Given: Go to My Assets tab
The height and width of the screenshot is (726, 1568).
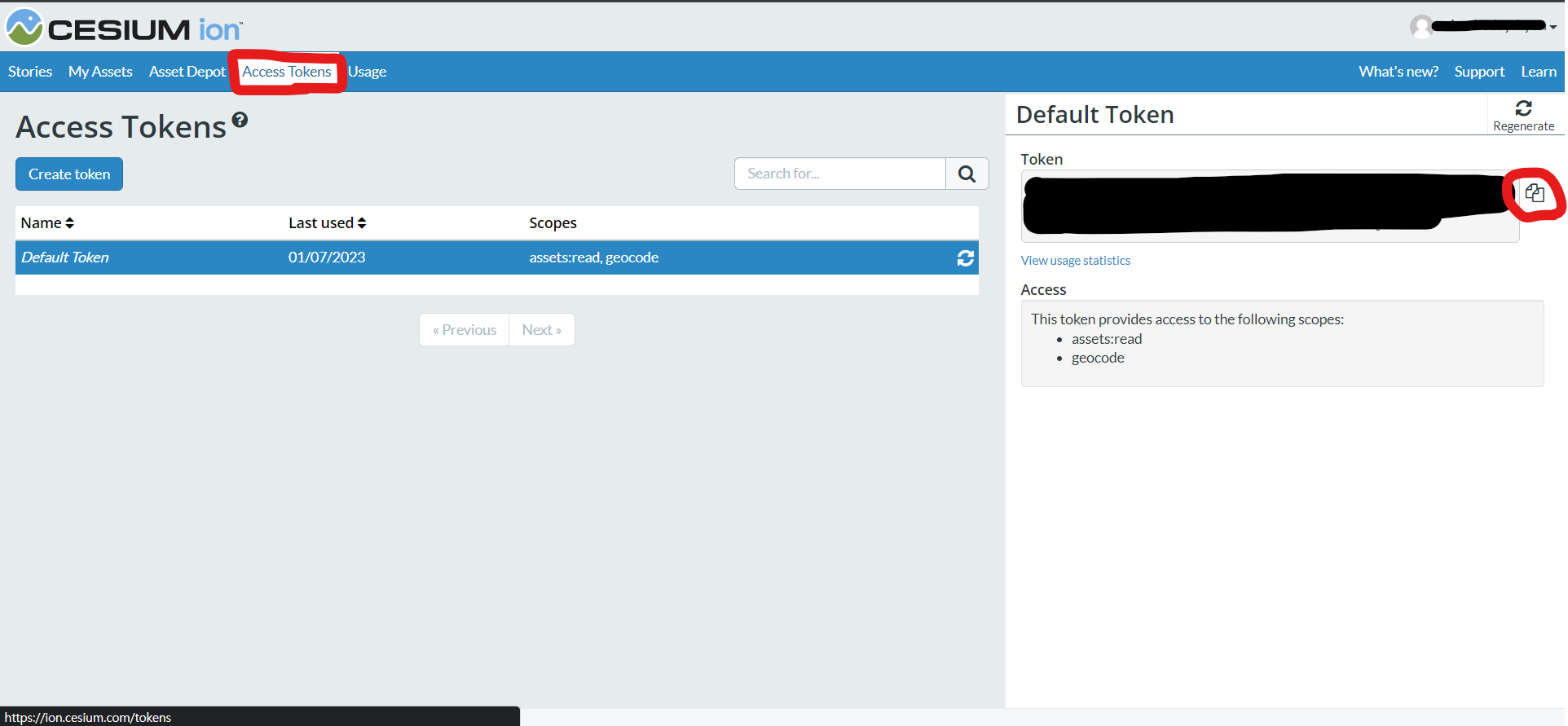Looking at the screenshot, I should [x=100, y=72].
